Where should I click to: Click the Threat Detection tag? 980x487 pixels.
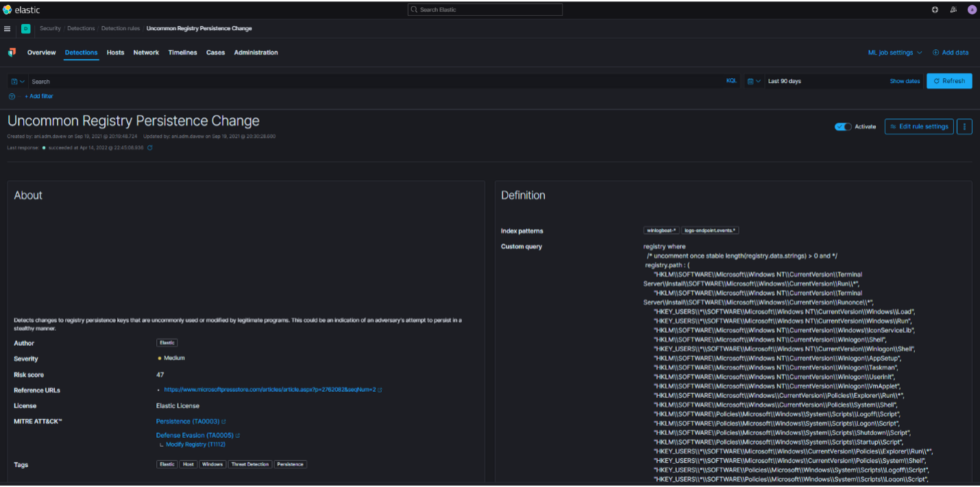250,464
